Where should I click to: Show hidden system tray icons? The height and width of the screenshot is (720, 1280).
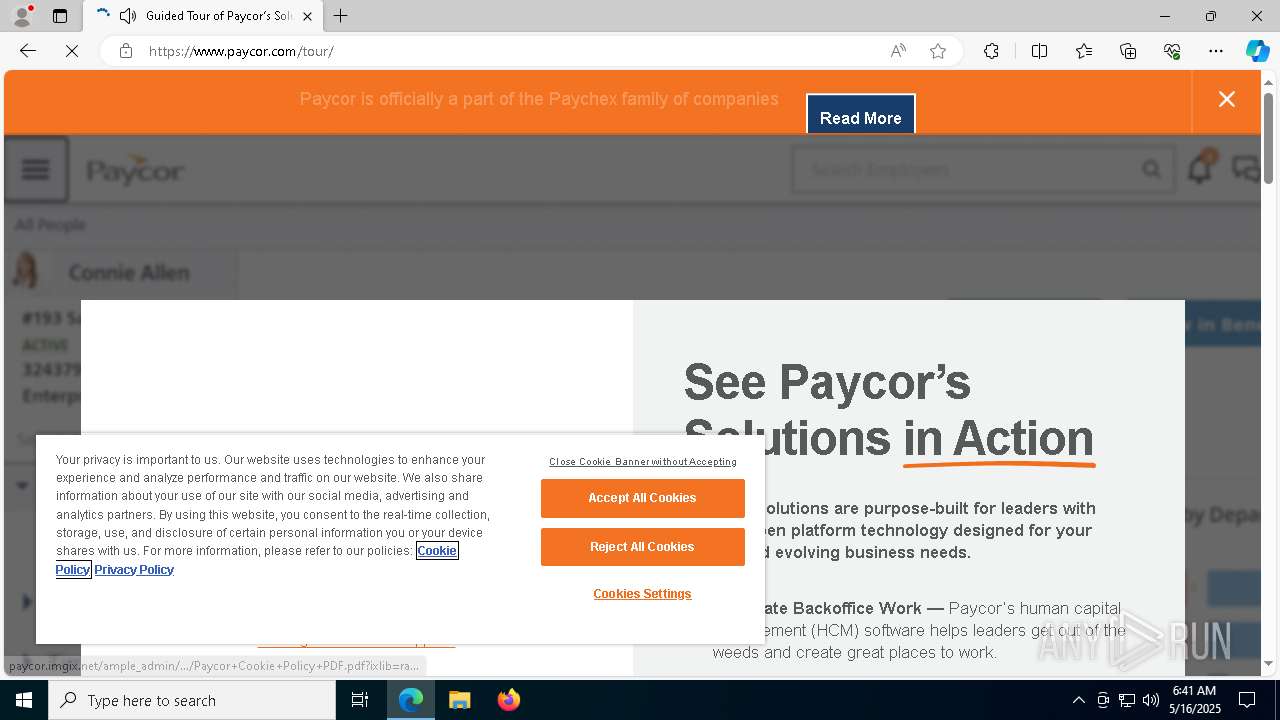(1078, 700)
